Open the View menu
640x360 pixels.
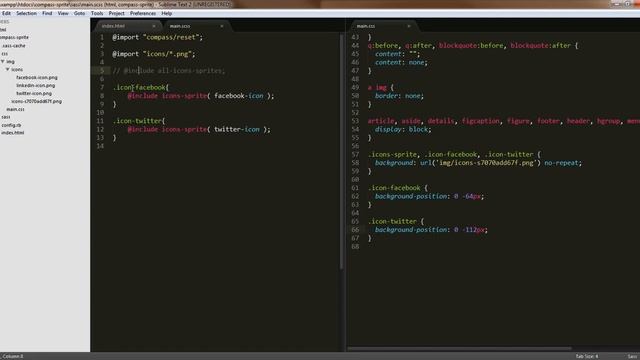pos(63,13)
